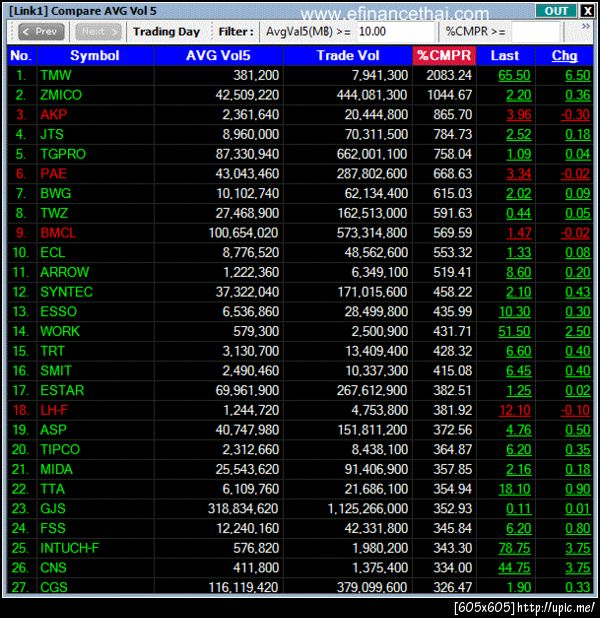
Task: Click the Chg column header link
Action: pyautogui.click(x=564, y=56)
